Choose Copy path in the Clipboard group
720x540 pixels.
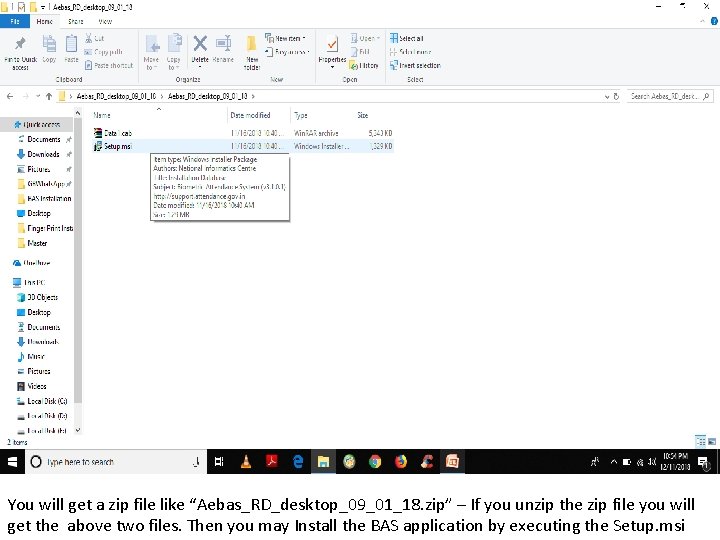tap(104, 52)
